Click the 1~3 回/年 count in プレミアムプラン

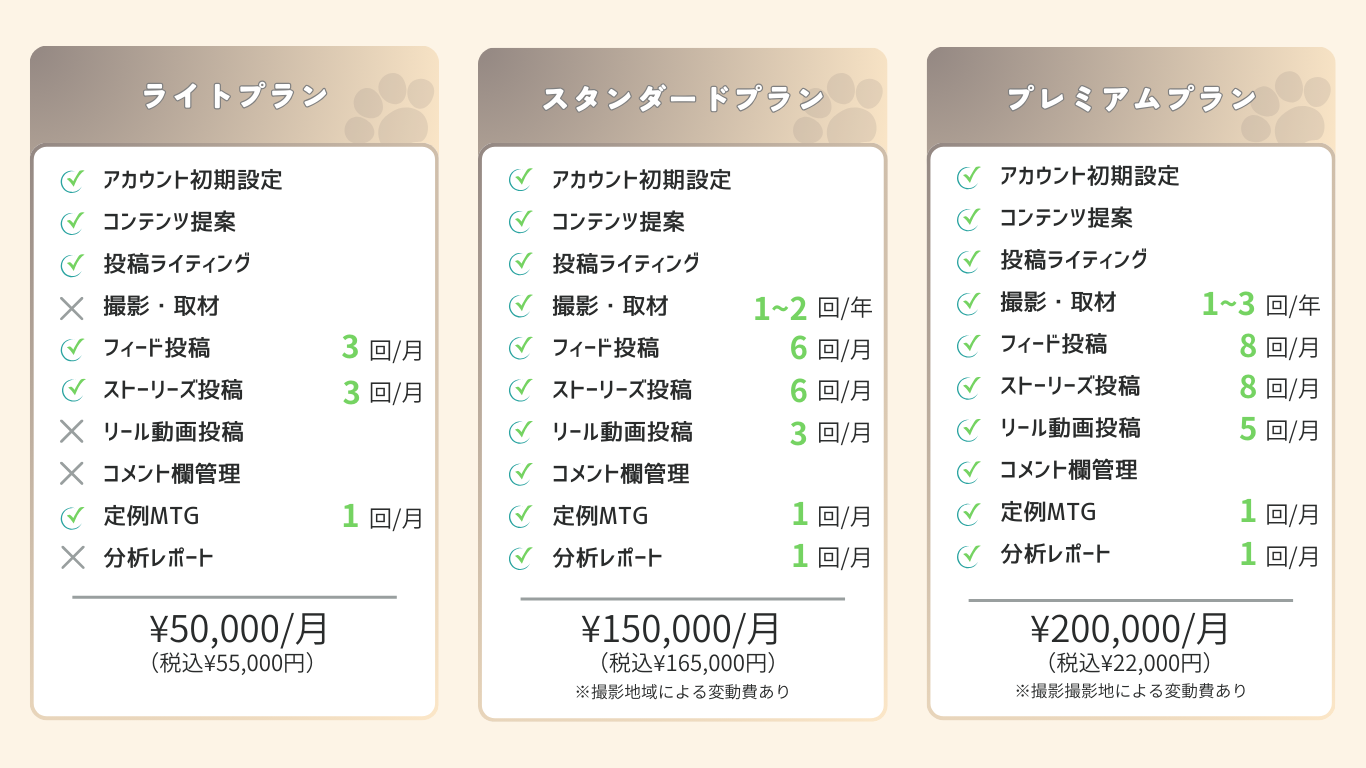[x=1260, y=304]
